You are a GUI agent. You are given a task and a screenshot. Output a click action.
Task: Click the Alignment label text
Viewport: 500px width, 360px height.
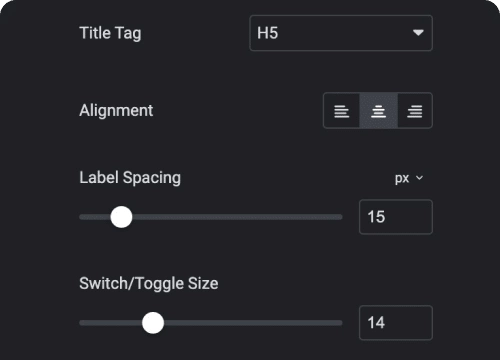[x=116, y=110]
